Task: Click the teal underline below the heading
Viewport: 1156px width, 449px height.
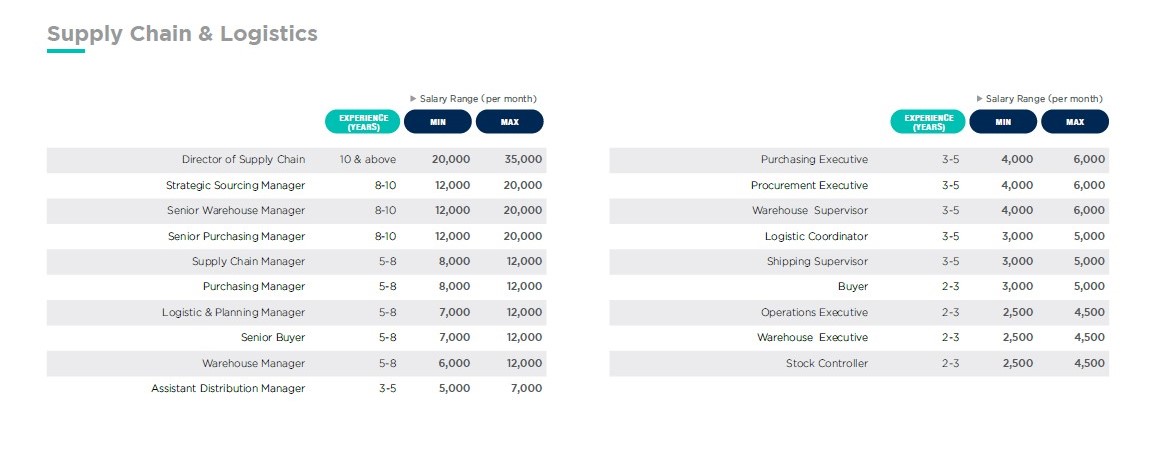Action: coord(65,51)
